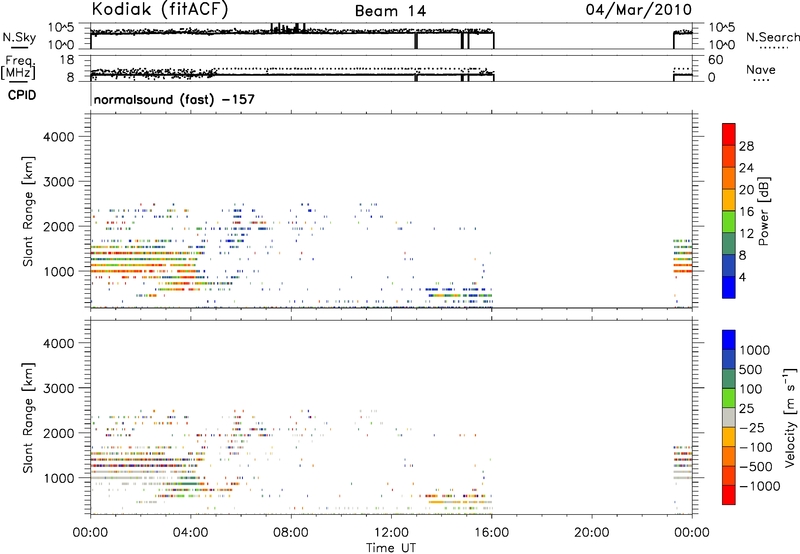Click the "Kodiak (fitACF)" plot title
Viewport: 800px width, 554px height.
coord(160,10)
